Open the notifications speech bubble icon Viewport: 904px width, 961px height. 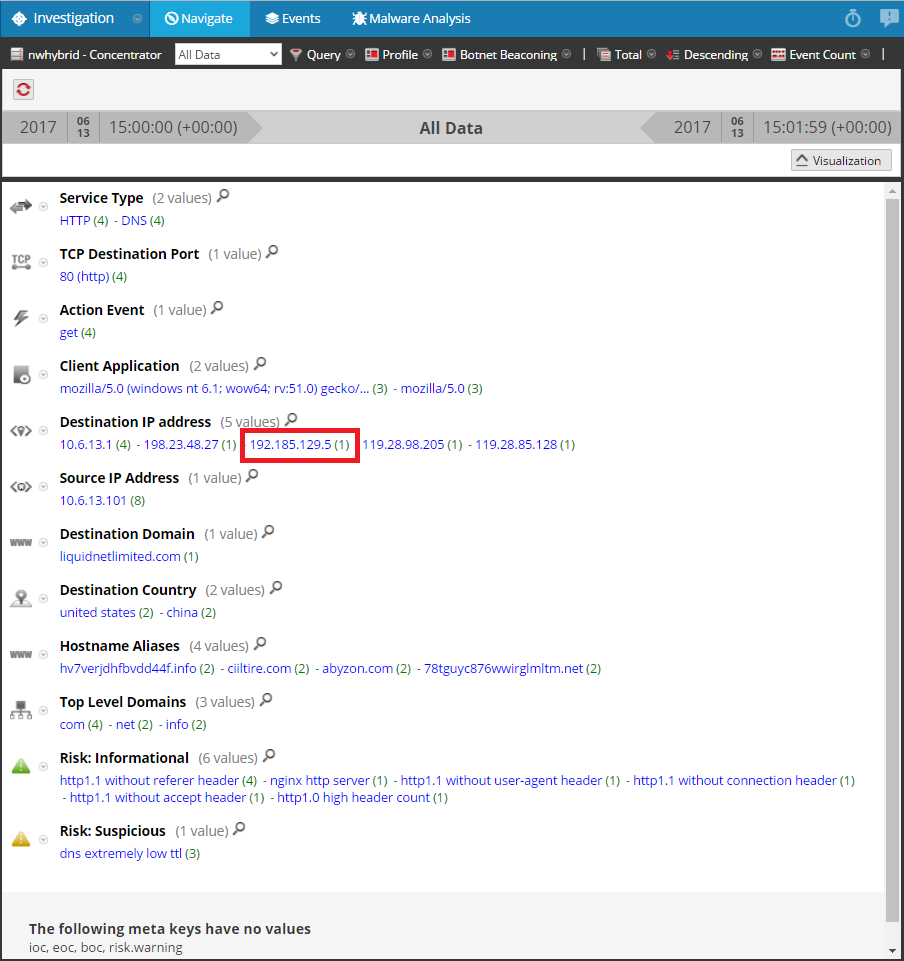pyautogui.click(x=888, y=17)
